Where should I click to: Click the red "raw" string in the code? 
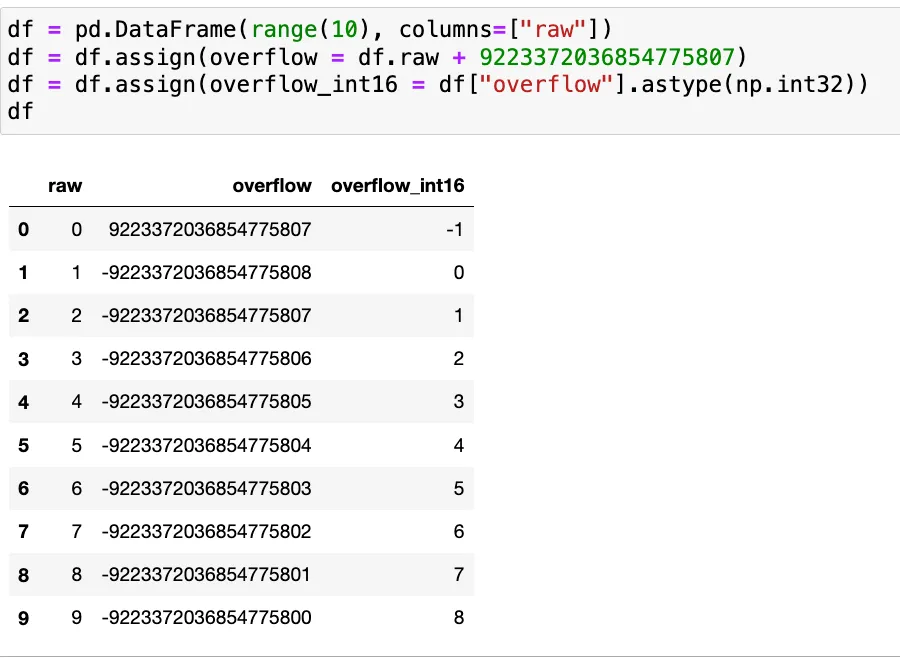[x=554, y=29]
